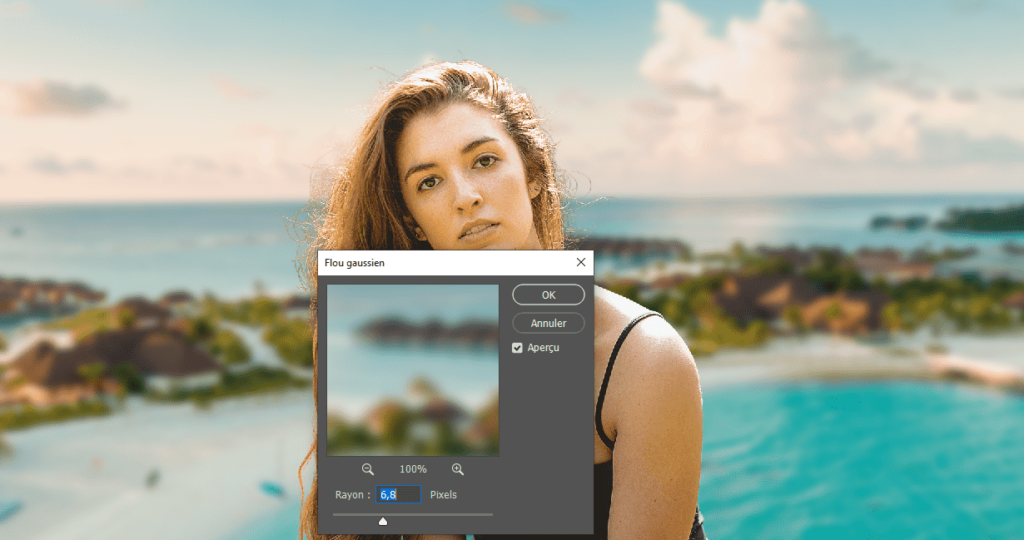Click the Rayon label
Image resolution: width=1024 pixels, height=540 pixels.
click(353, 495)
